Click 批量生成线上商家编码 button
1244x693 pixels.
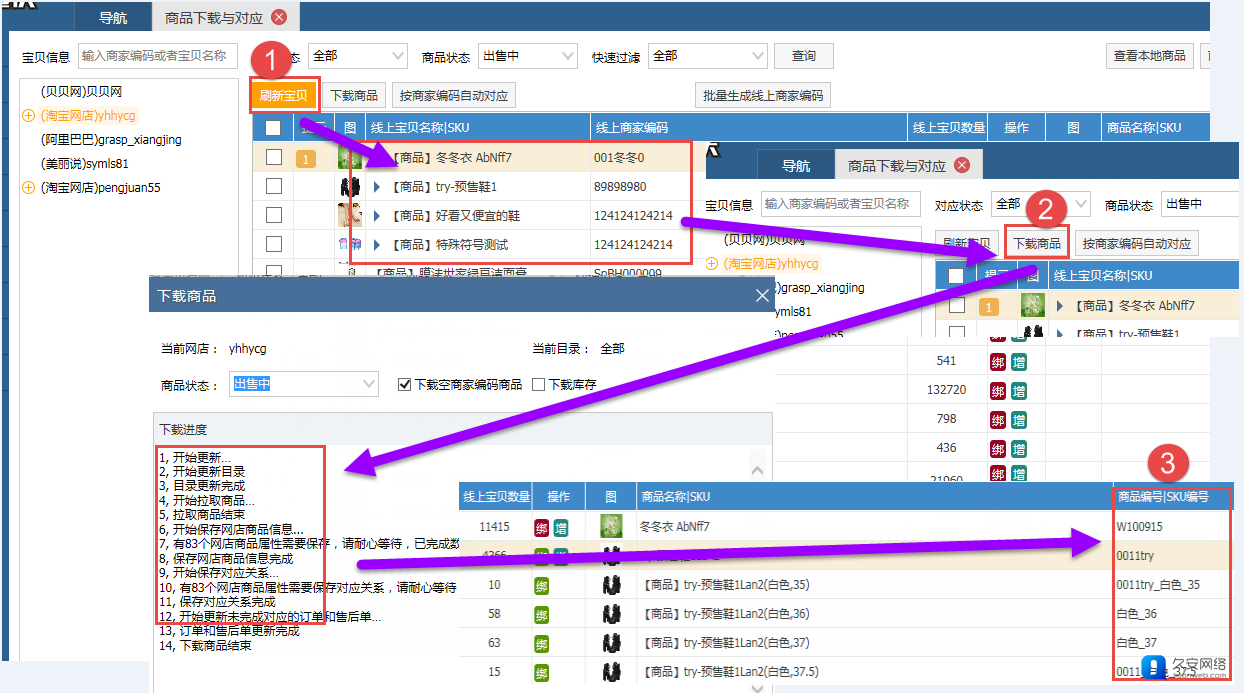pyautogui.click(x=762, y=96)
